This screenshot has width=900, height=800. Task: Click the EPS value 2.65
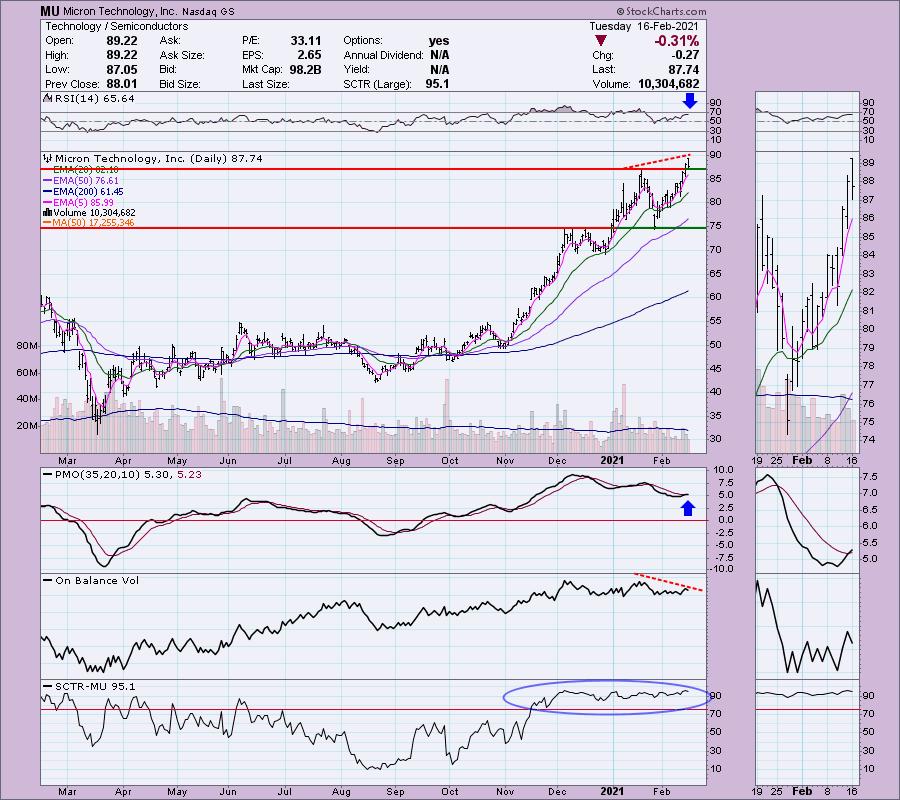309,55
